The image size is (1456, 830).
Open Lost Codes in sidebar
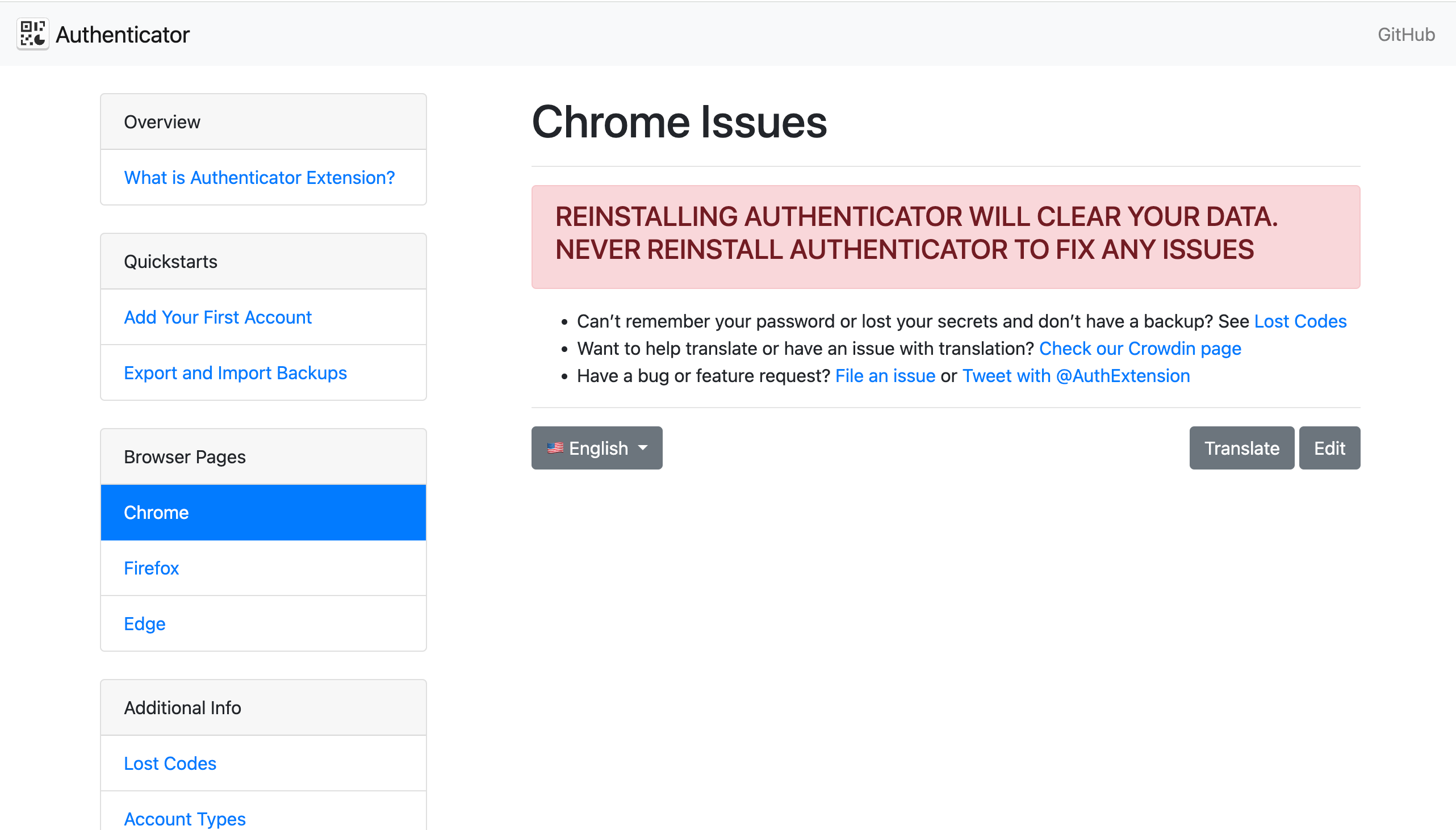point(170,764)
